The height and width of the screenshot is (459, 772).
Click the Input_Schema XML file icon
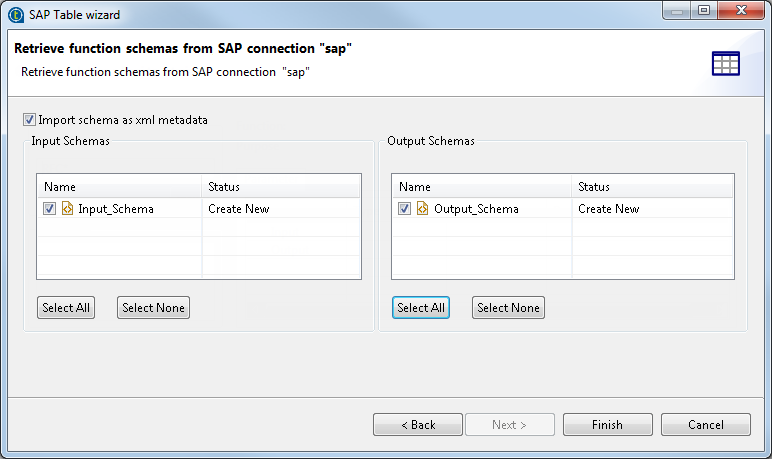click(68, 209)
